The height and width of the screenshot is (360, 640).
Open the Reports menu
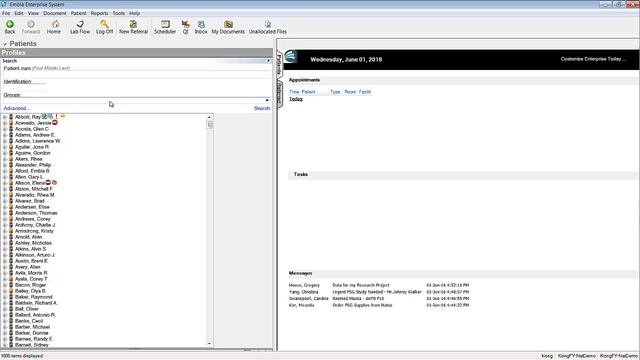point(99,13)
